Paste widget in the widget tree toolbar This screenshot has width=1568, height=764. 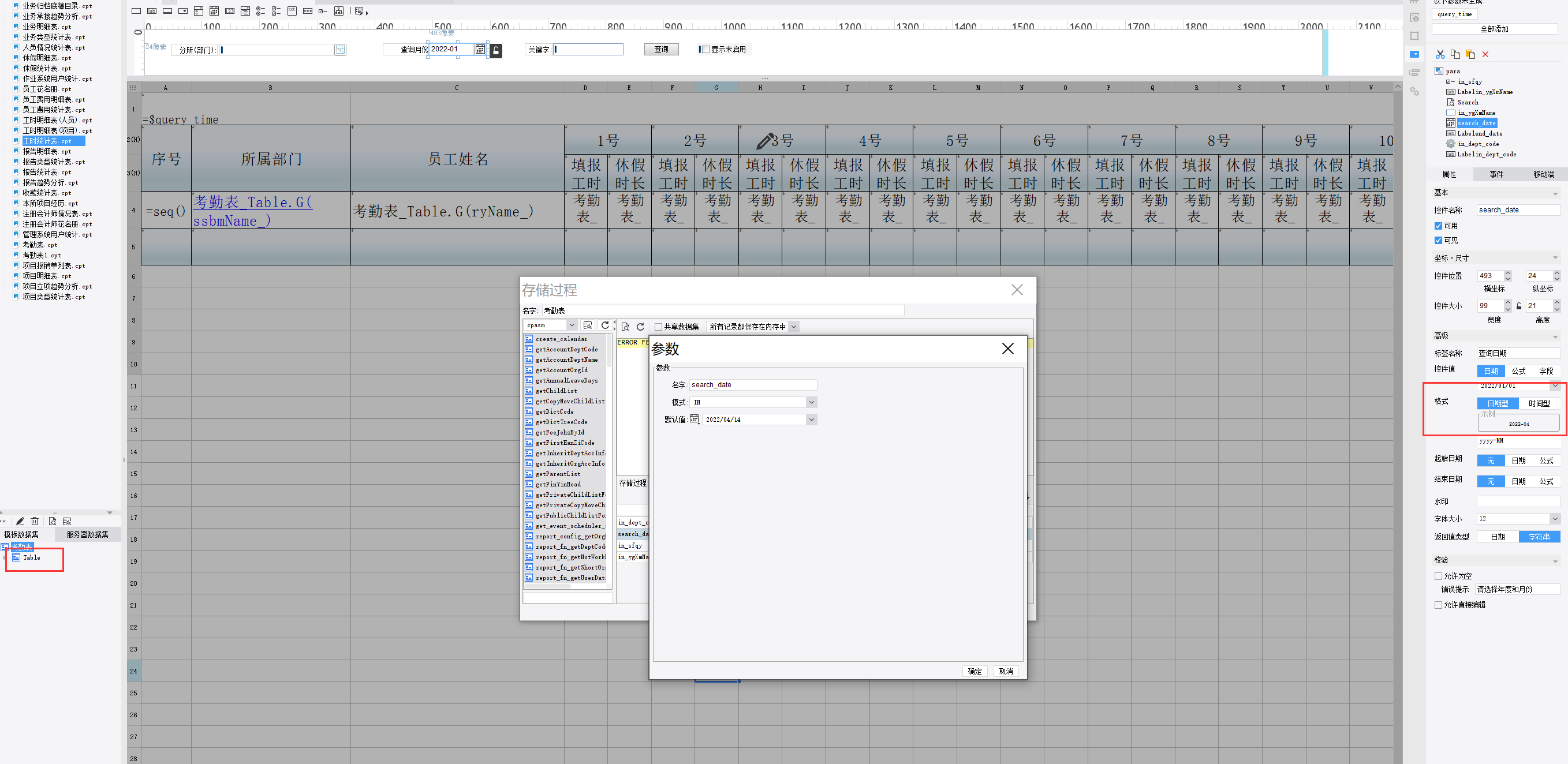point(1470,54)
